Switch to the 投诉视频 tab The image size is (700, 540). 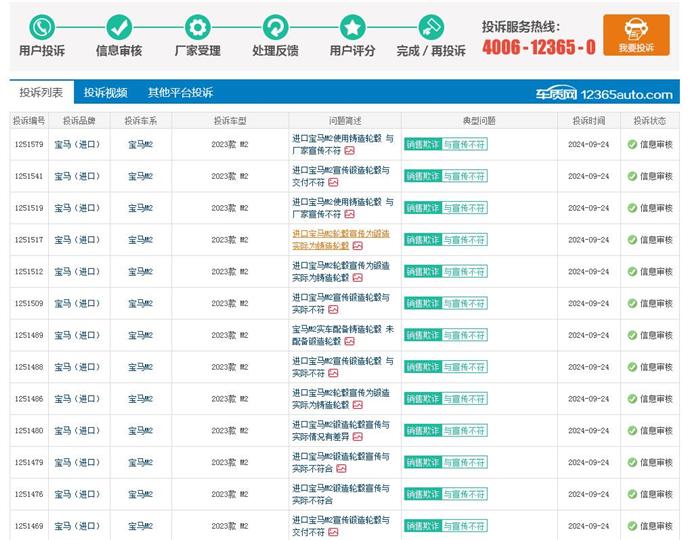(x=106, y=92)
